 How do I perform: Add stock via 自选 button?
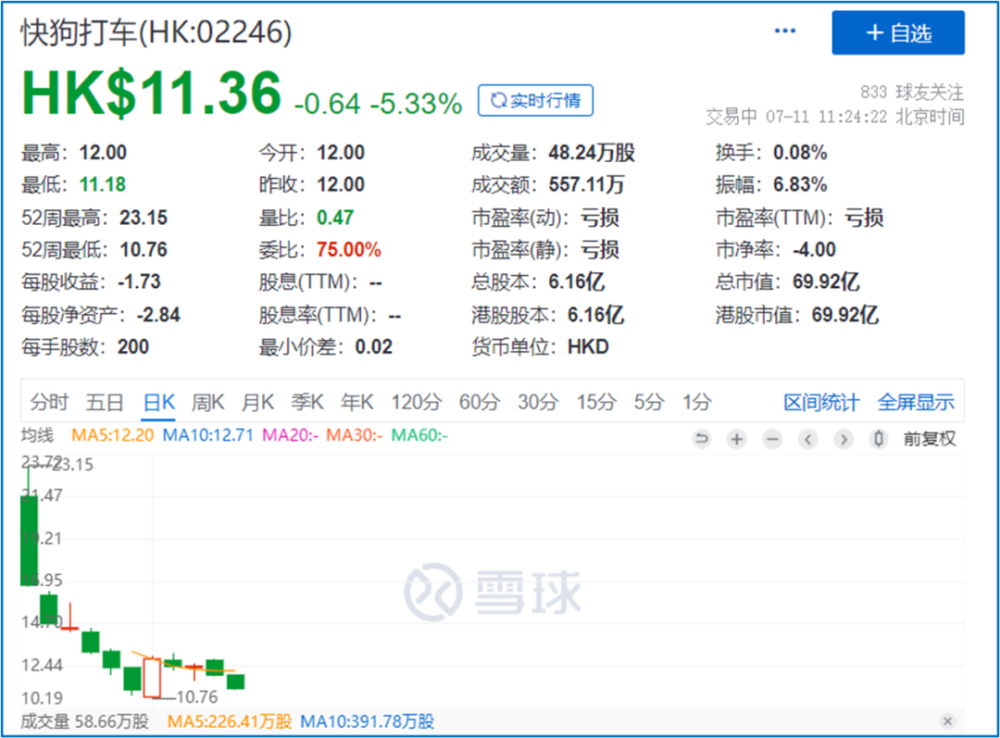click(x=898, y=33)
